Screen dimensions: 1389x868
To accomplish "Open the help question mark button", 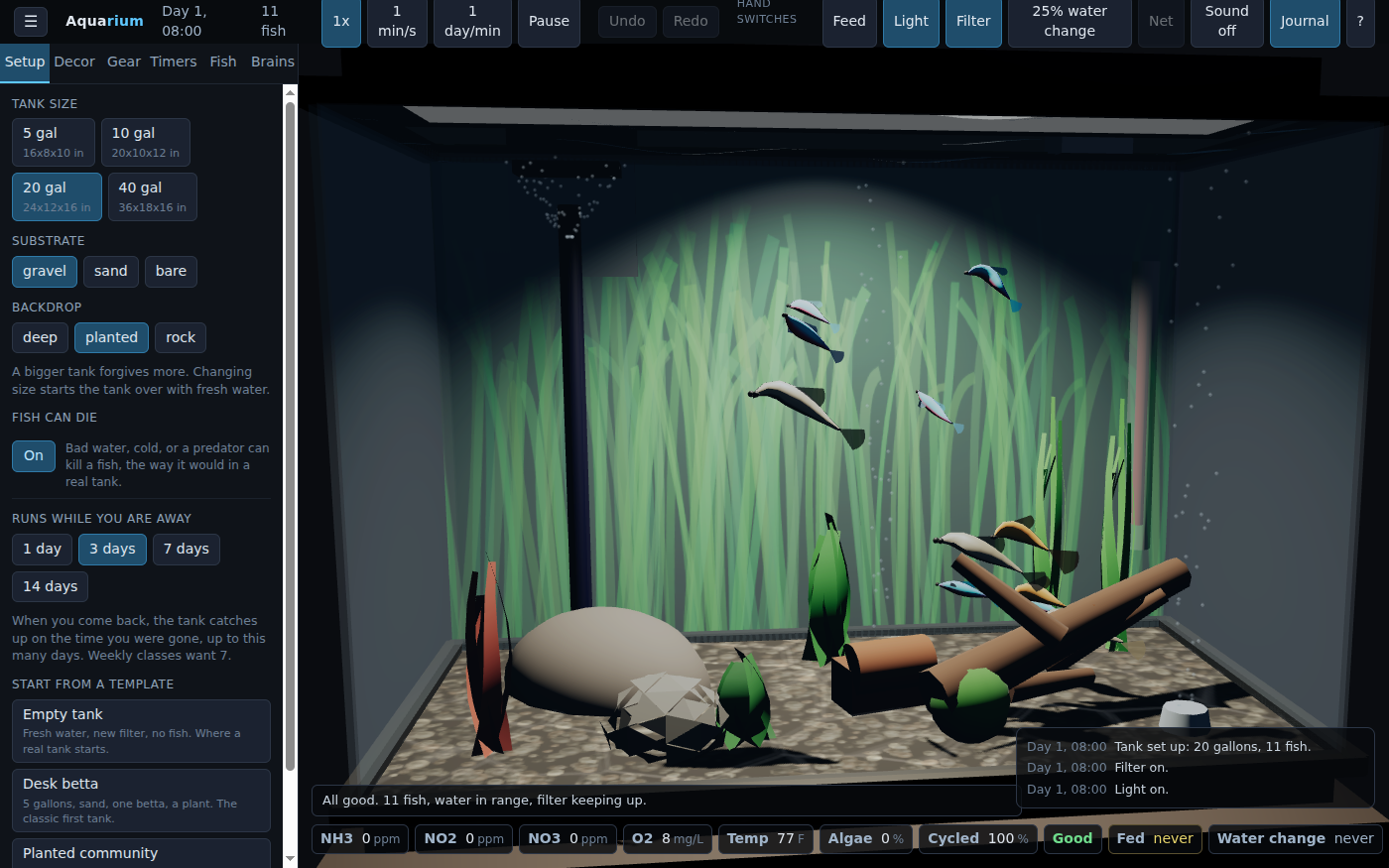I will click(1360, 21).
